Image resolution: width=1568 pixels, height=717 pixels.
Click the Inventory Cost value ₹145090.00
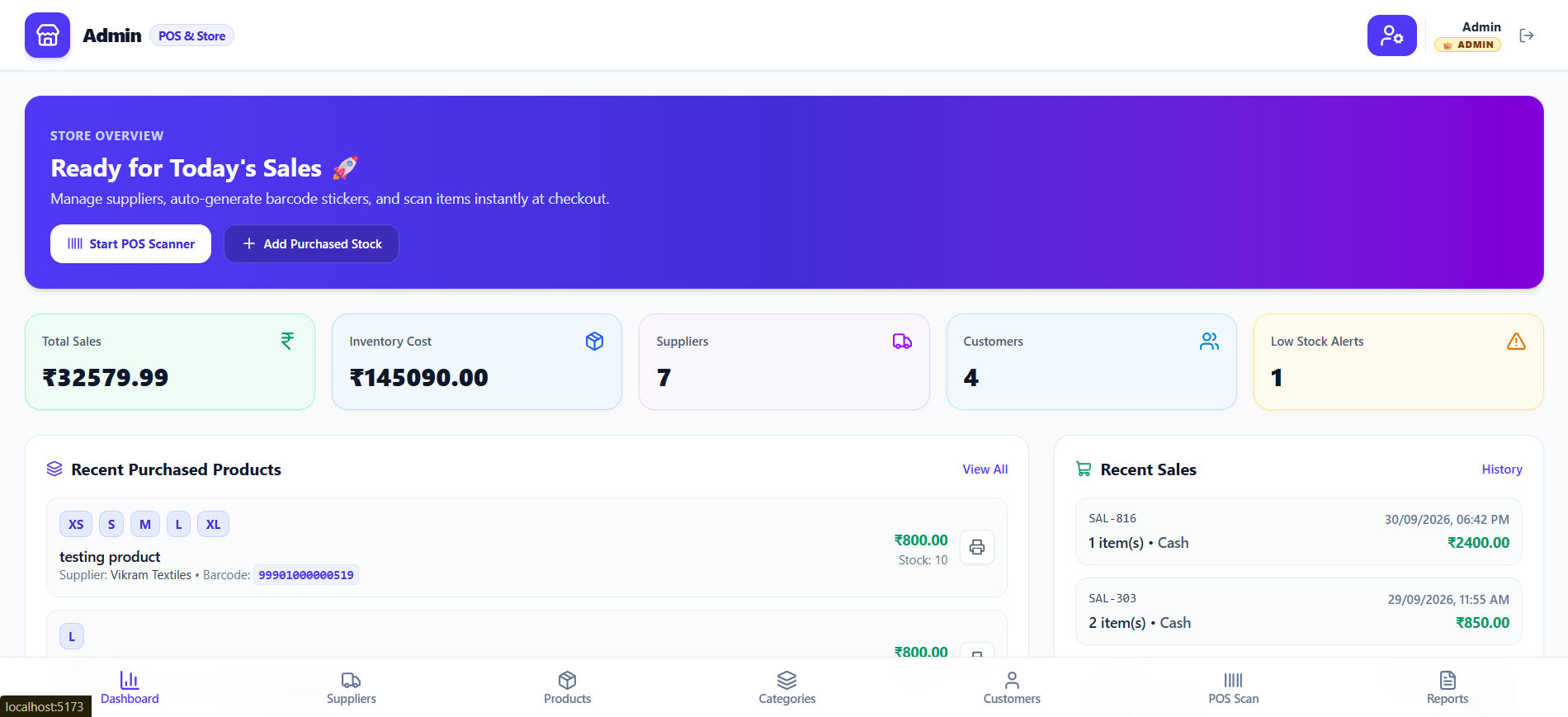(x=418, y=377)
